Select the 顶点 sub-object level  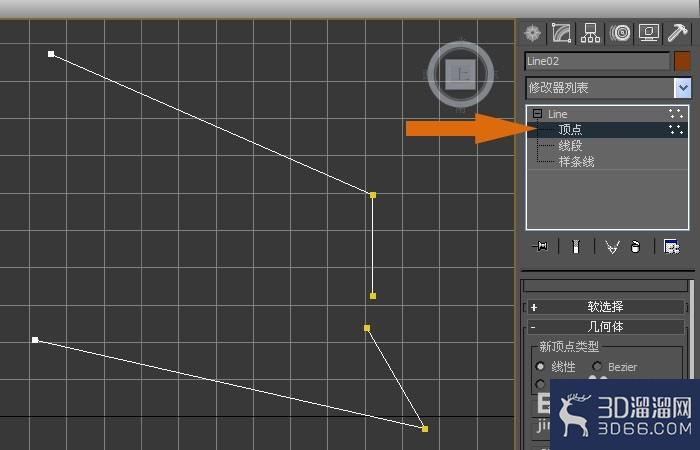coord(608,130)
